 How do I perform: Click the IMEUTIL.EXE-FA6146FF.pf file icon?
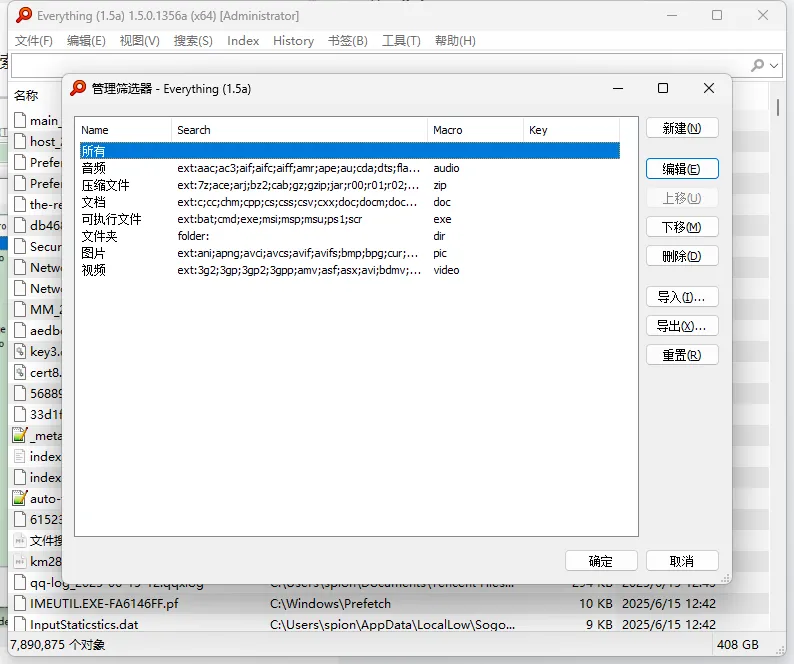20,603
